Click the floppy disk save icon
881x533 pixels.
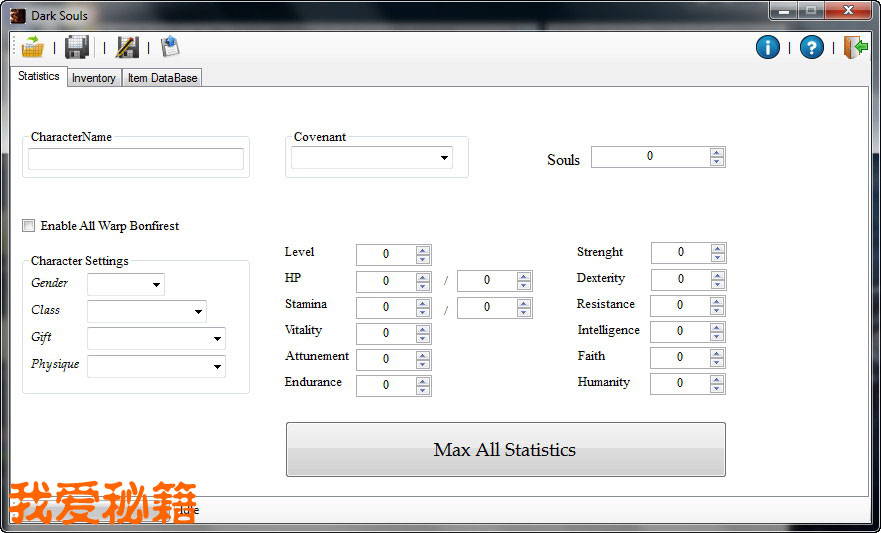[77, 47]
